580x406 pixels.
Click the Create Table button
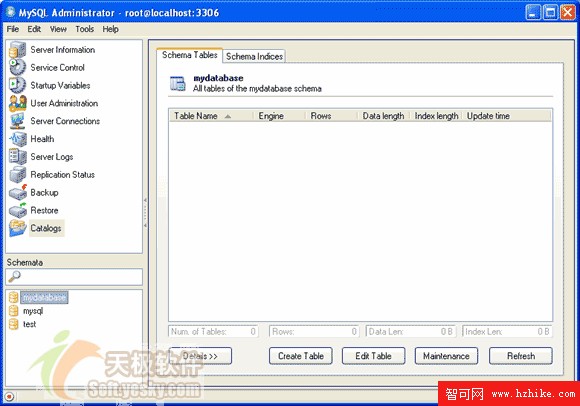(301, 356)
